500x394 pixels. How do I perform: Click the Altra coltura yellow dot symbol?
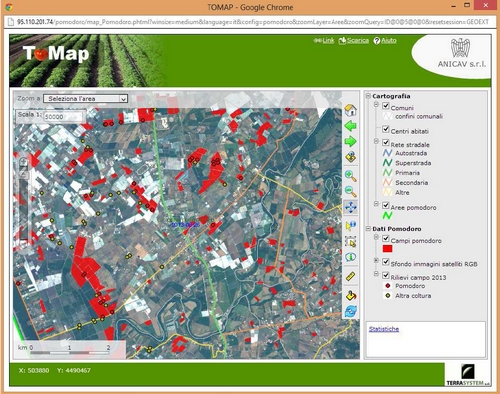[388, 295]
